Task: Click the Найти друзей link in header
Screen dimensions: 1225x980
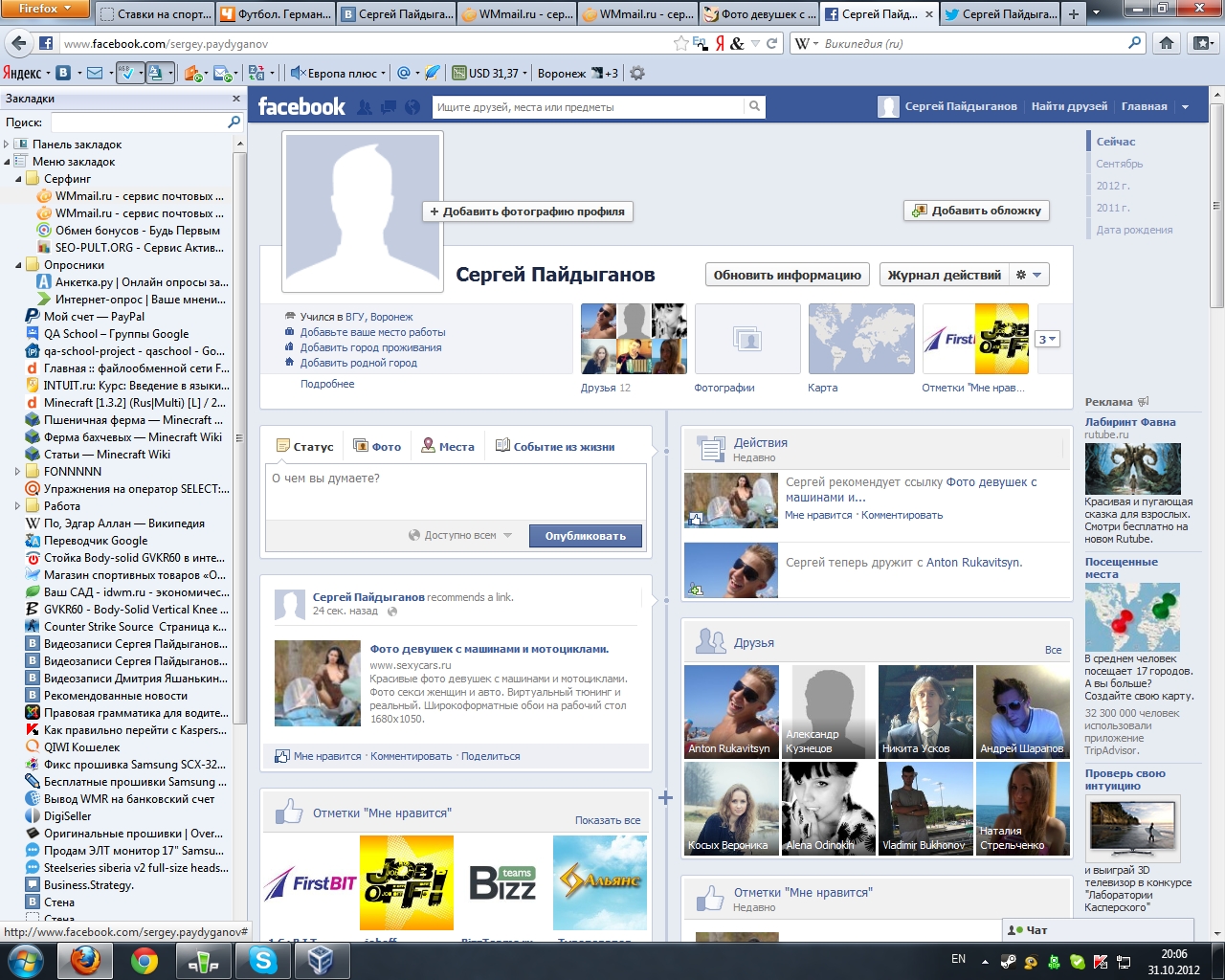Action: pos(1069,106)
